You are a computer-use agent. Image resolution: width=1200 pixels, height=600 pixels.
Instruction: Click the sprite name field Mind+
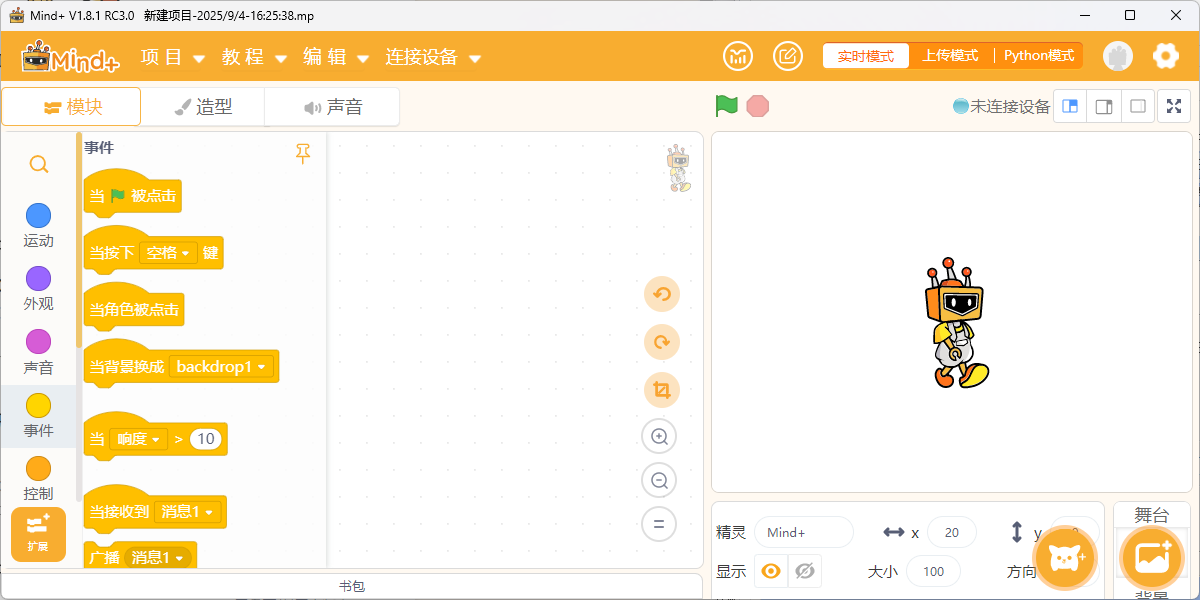point(804,533)
